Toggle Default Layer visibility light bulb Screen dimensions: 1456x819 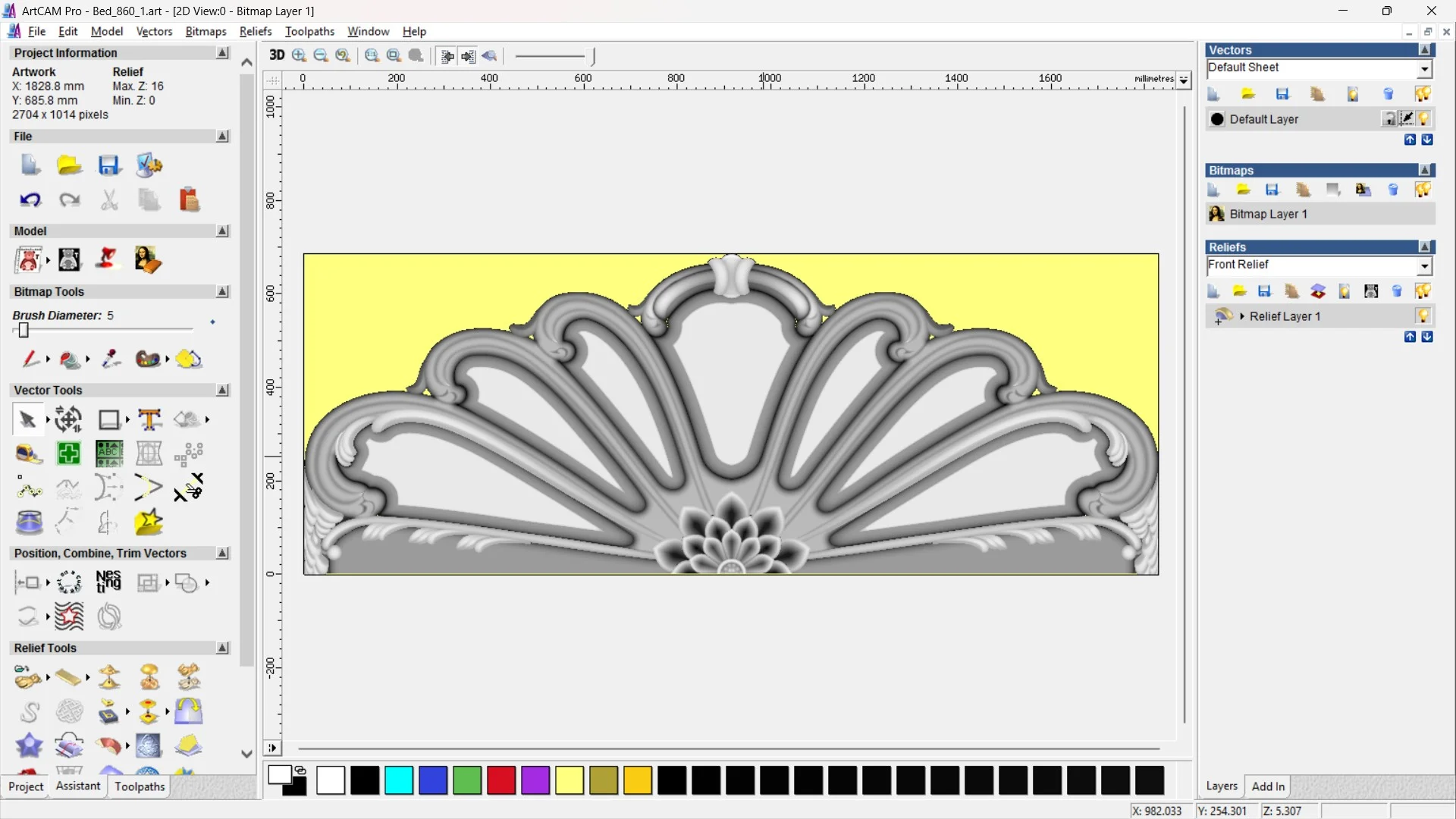[x=1423, y=119]
